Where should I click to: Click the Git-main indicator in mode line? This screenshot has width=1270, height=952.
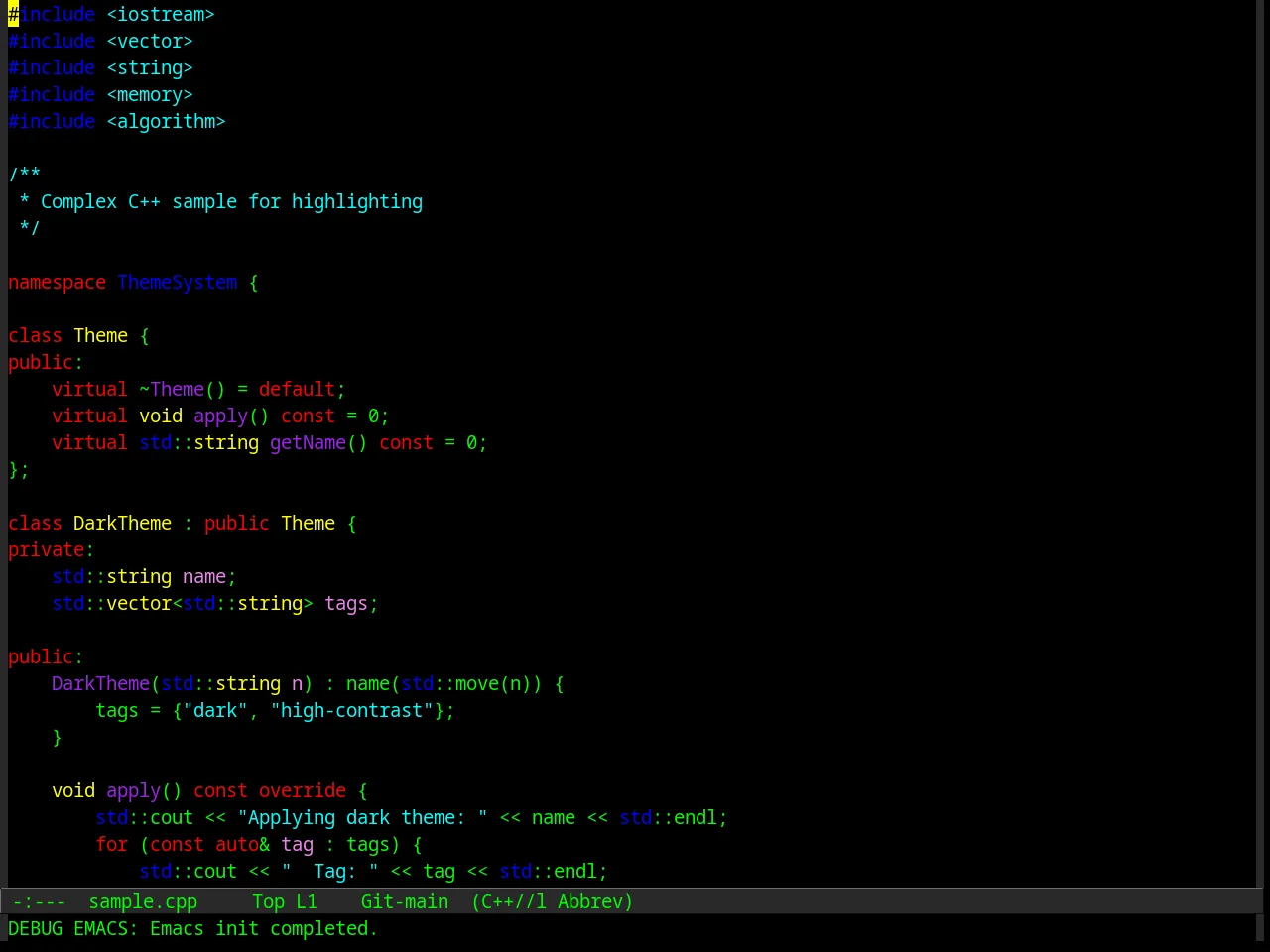coord(405,901)
